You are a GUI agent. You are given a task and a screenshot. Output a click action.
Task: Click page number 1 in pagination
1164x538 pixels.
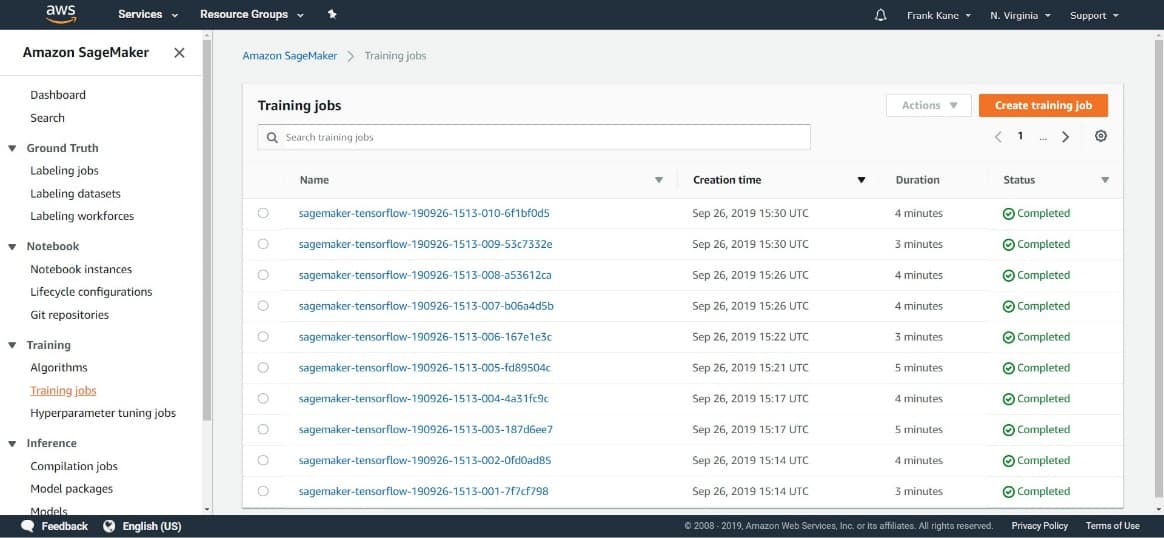(1021, 136)
